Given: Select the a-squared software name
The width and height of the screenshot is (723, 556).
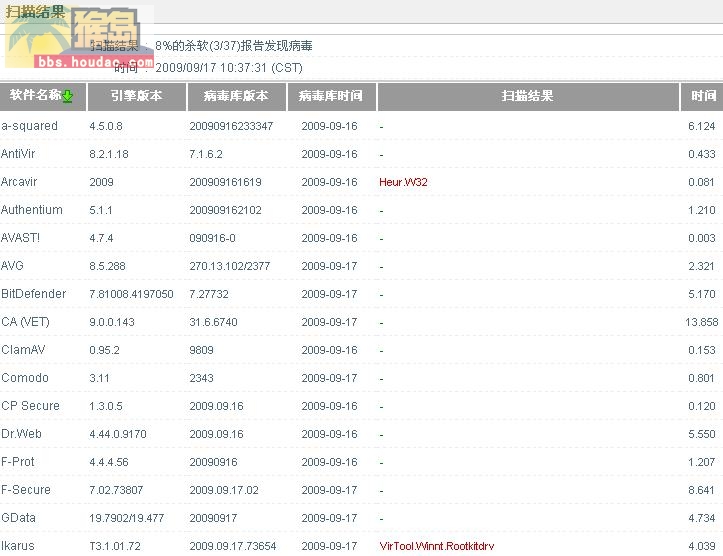Looking at the screenshot, I should click(30, 126).
